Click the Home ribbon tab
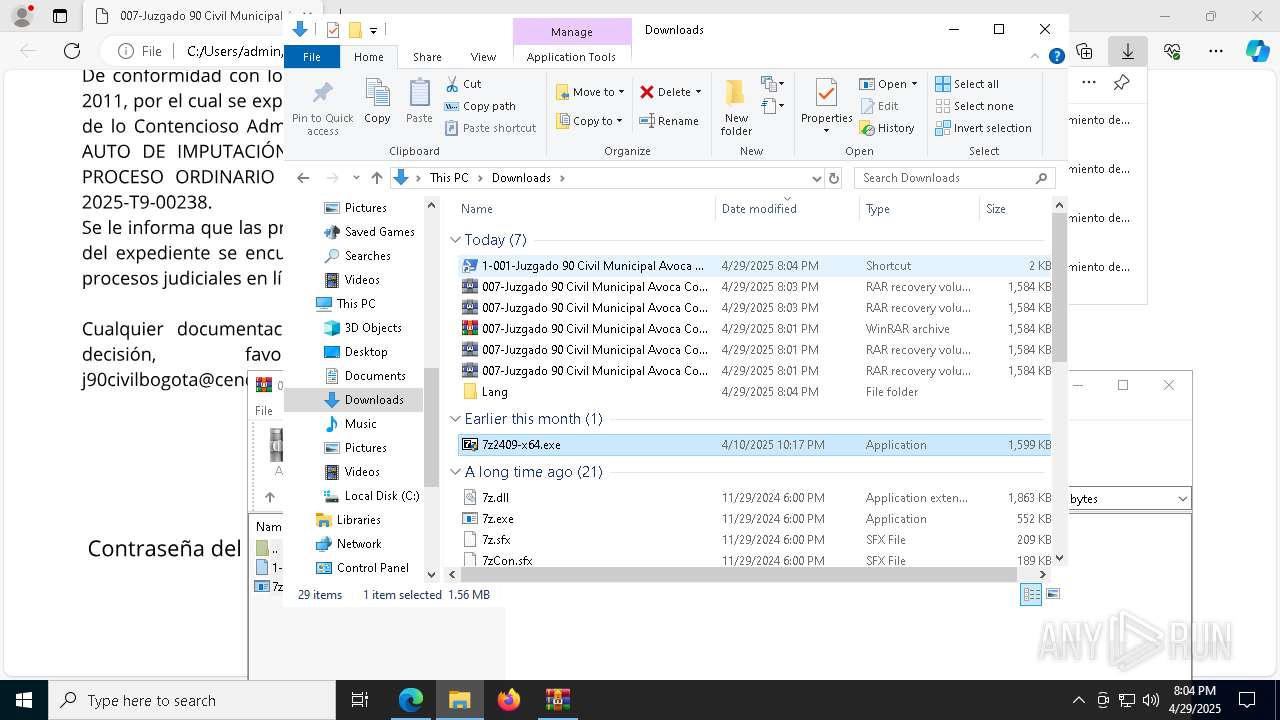Screen dimensions: 1280x720 point(368,57)
